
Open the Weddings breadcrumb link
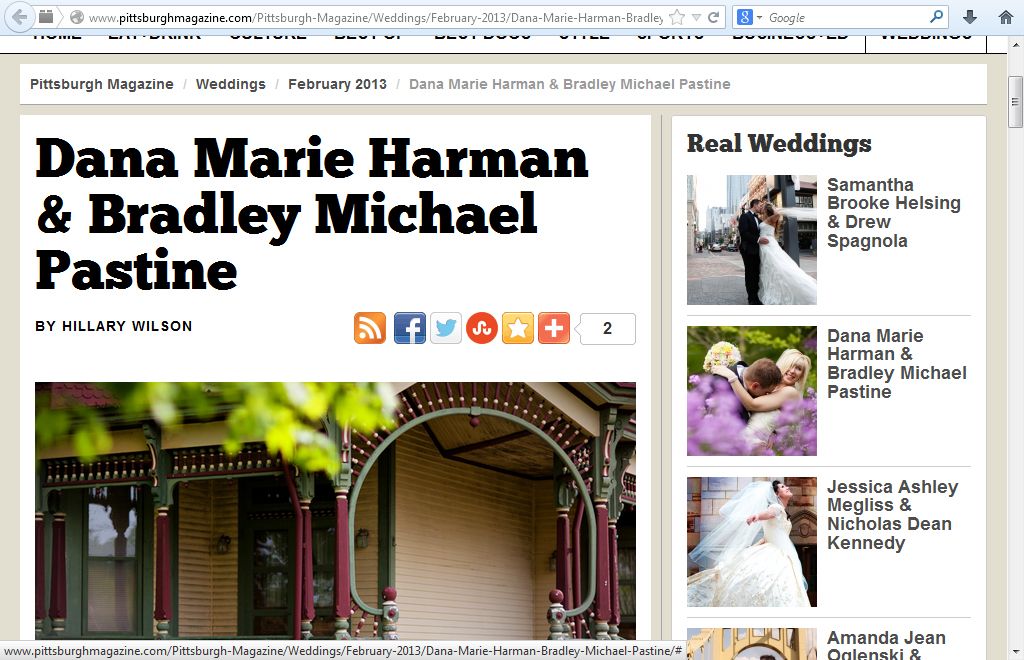pyautogui.click(x=231, y=84)
